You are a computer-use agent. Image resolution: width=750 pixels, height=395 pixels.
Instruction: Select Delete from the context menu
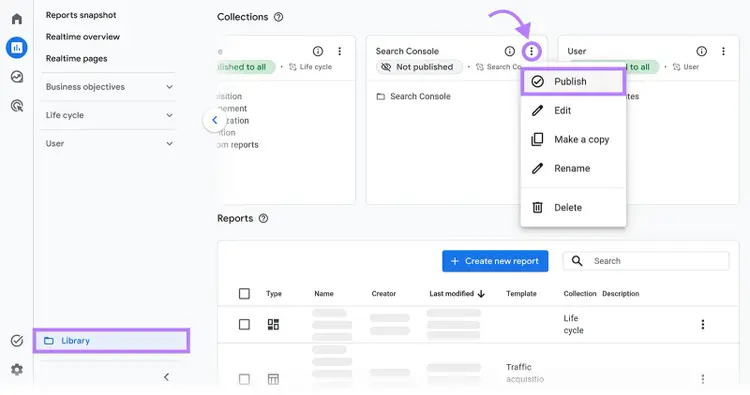point(573,207)
